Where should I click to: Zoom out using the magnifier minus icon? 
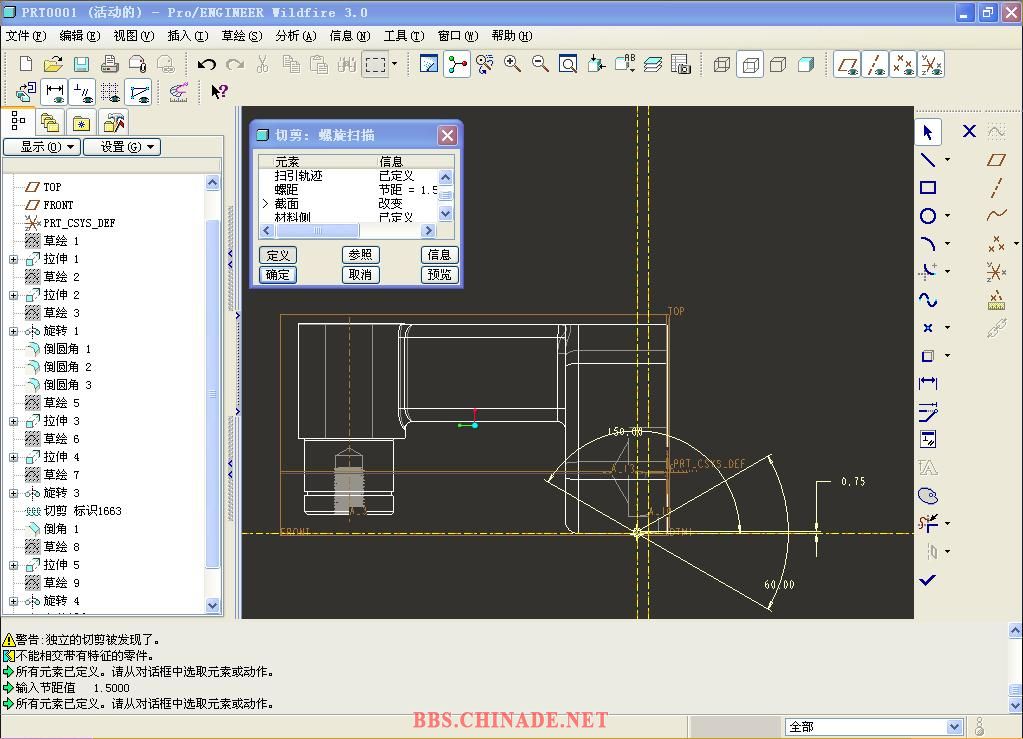[540, 64]
